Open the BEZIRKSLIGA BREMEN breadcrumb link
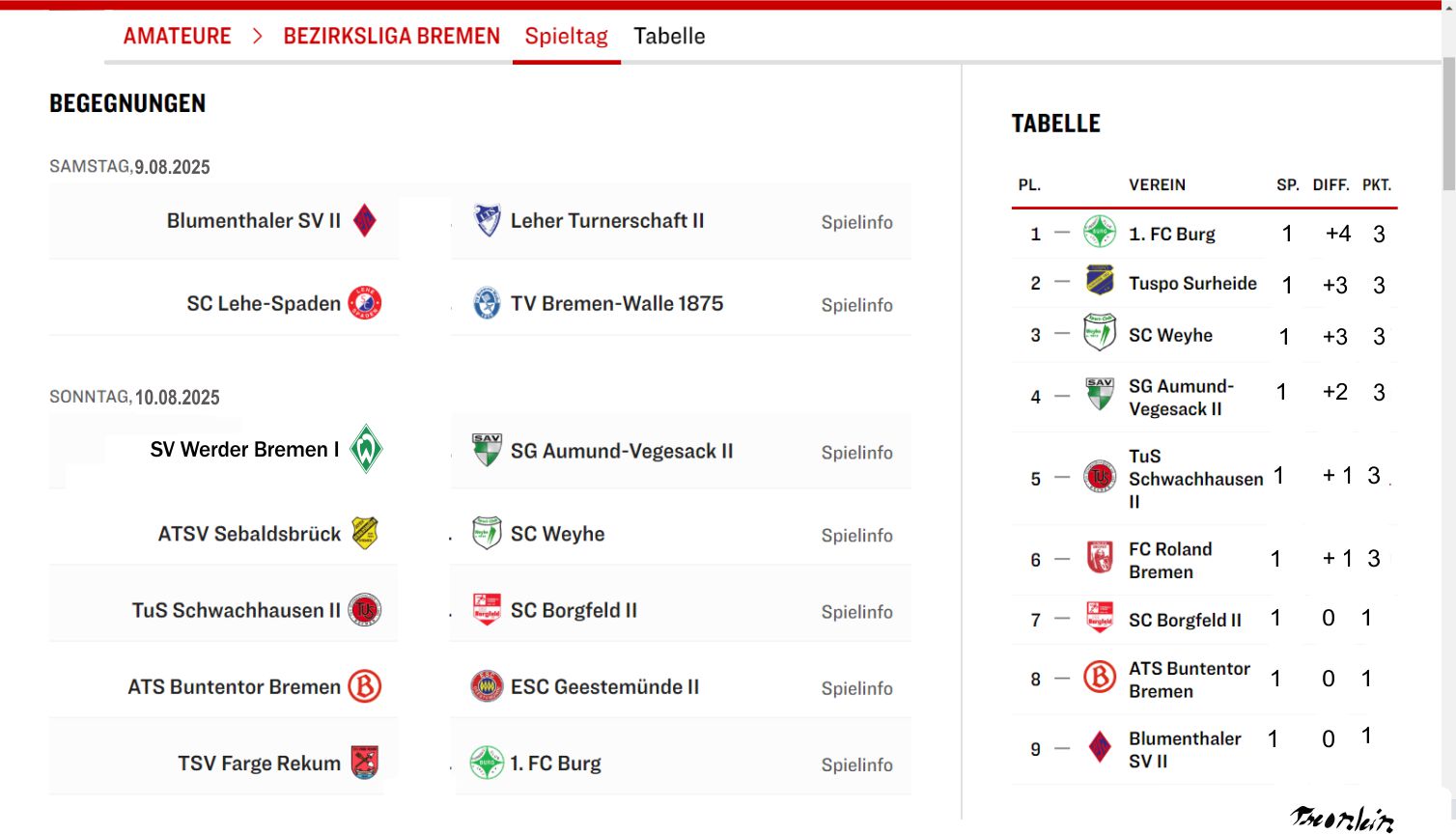The height and width of the screenshot is (834, 1456). pyautogui.click(x=392, y=37)
